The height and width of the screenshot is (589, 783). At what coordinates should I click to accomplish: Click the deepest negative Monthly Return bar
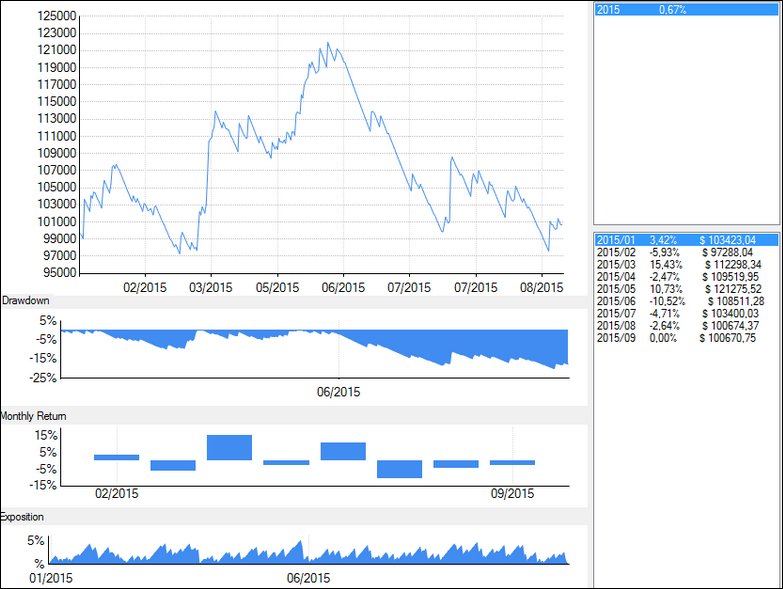point(399,469)
